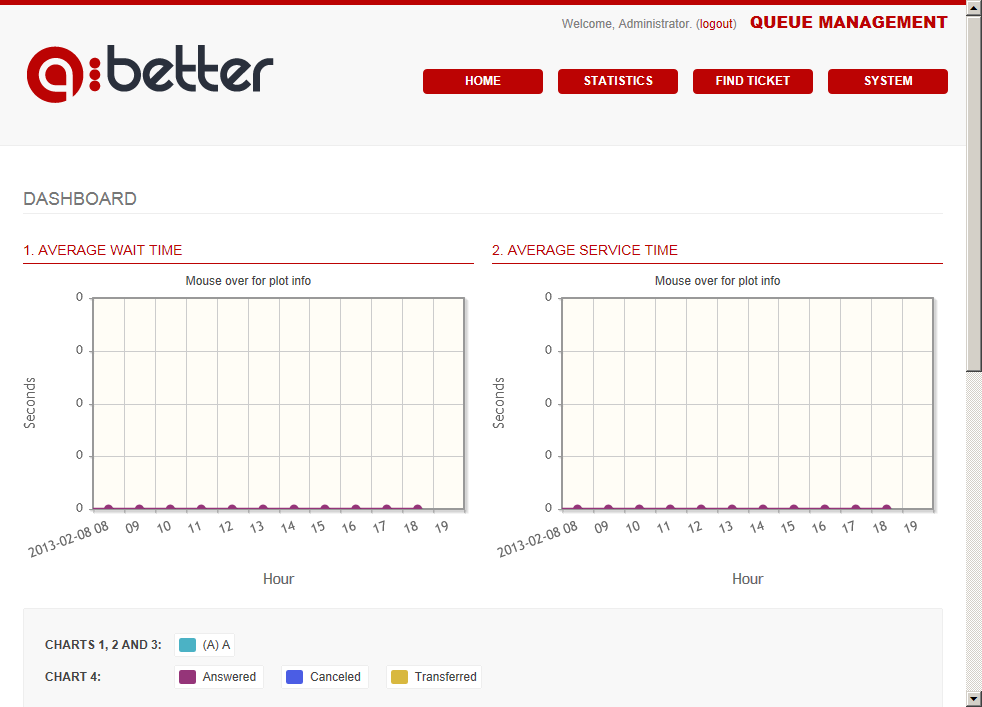Click the wait time chart's Seconds axis label

(x=29, y=403)
